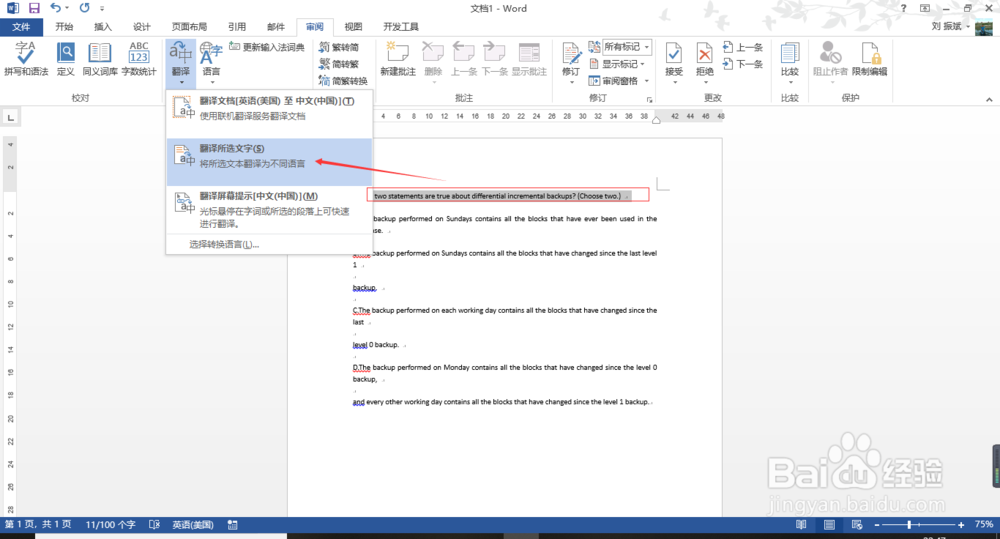
Task: Go to the next comment
Action: click(x=494, y=59)
